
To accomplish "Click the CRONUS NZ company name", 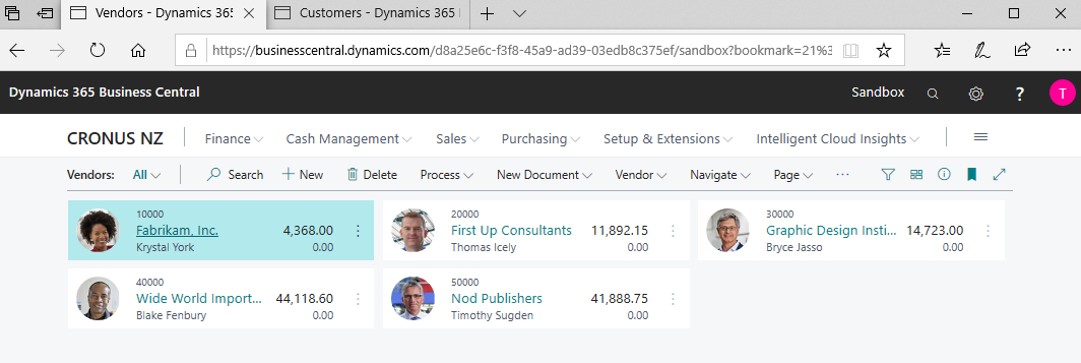I will point(115,138).
